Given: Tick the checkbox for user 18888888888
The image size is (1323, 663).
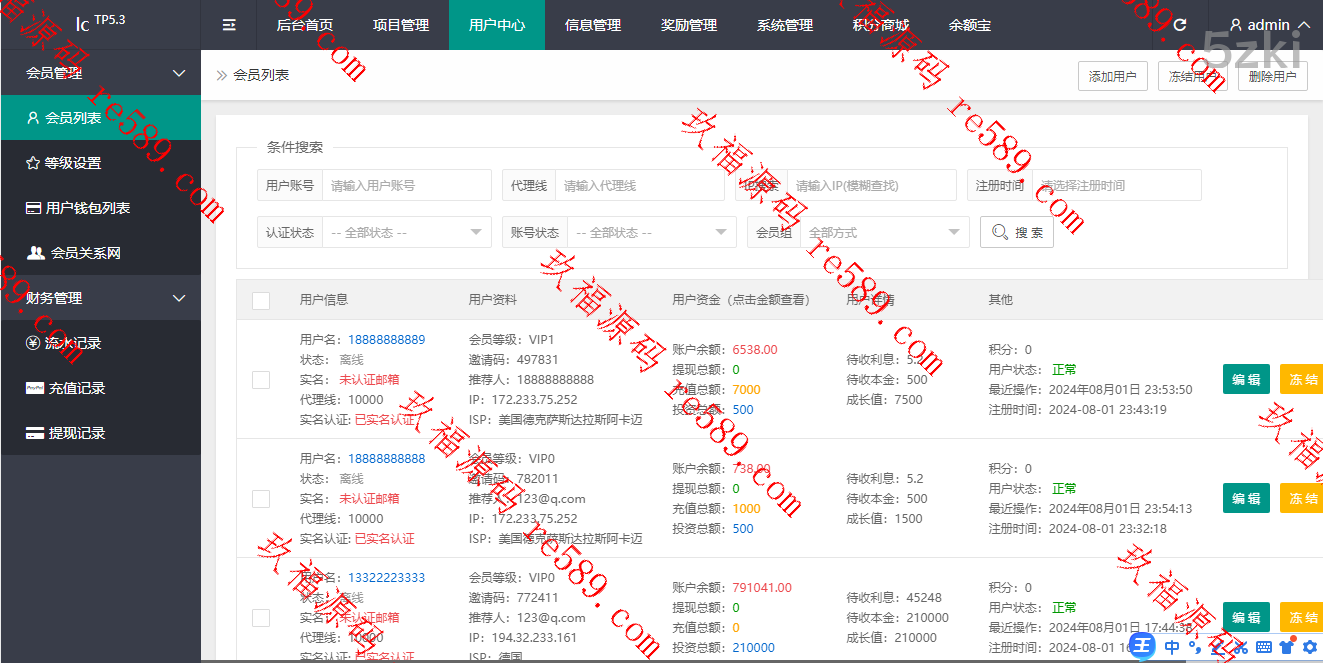Looking at the screenshot, I should 261,498.
